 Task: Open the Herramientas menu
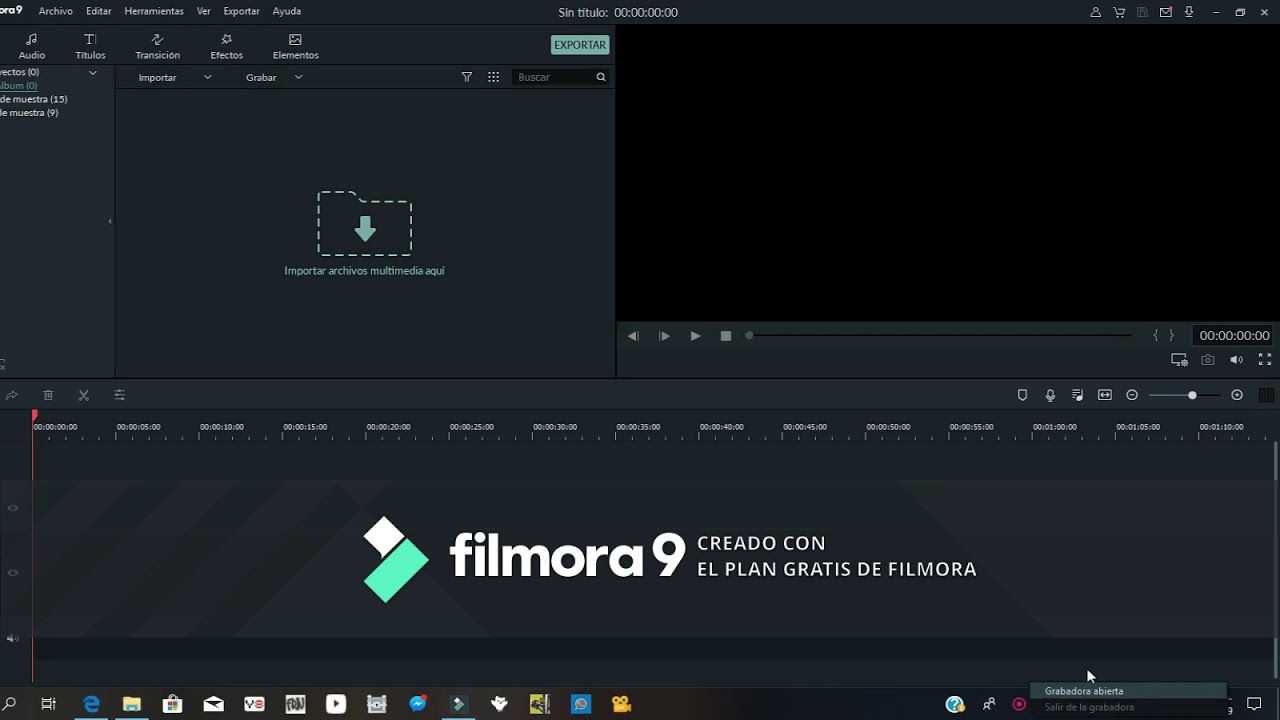point(154,11)
